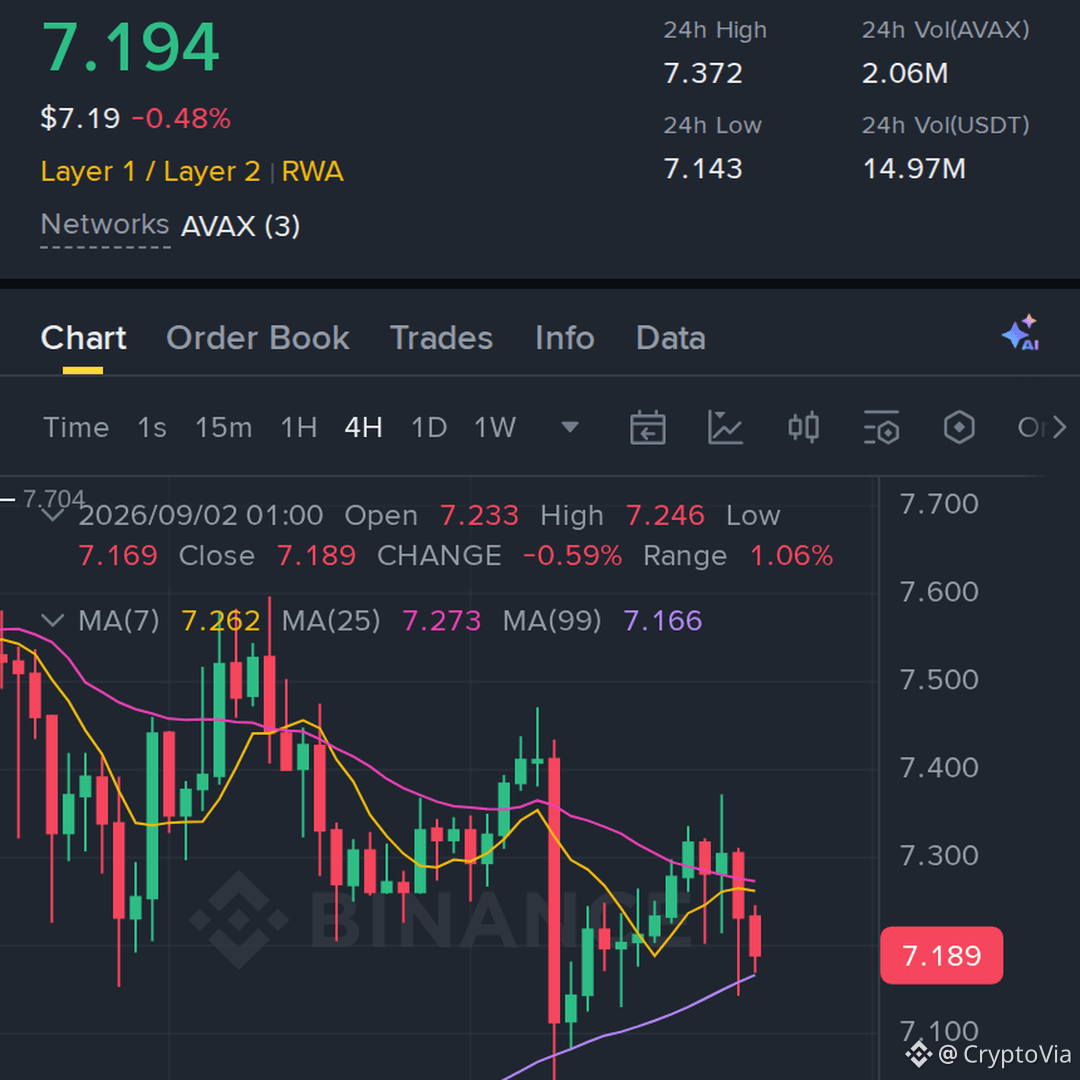
Task: Open the Layer 1 / Layer 2 category link
Action: click(x=150, y=171)
